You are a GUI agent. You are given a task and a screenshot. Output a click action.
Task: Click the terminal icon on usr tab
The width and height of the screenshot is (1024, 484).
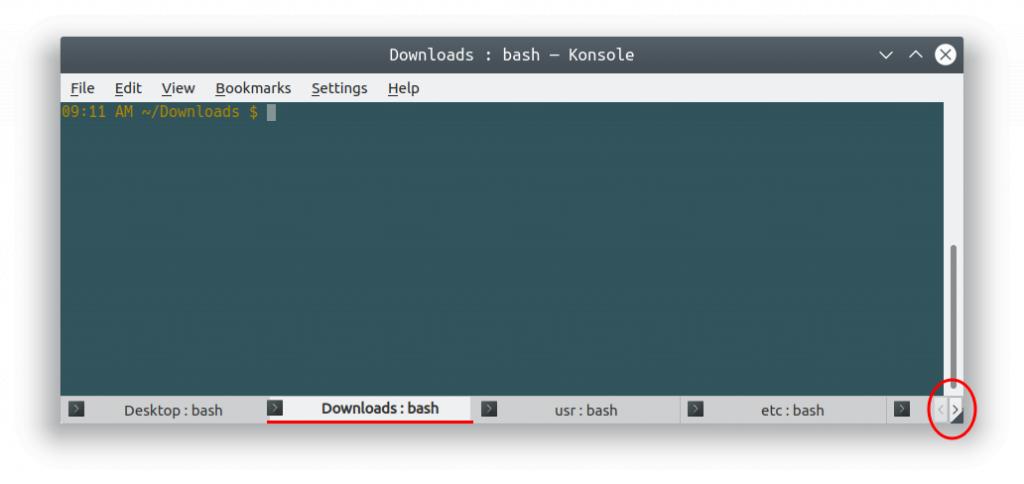pos(489,409)
